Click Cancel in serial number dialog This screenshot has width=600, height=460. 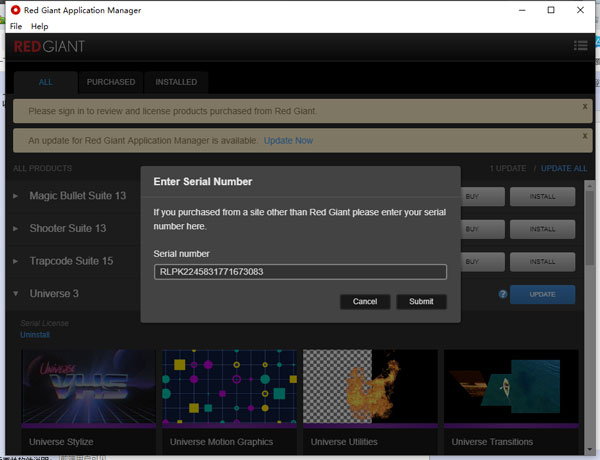click(365, 302)
